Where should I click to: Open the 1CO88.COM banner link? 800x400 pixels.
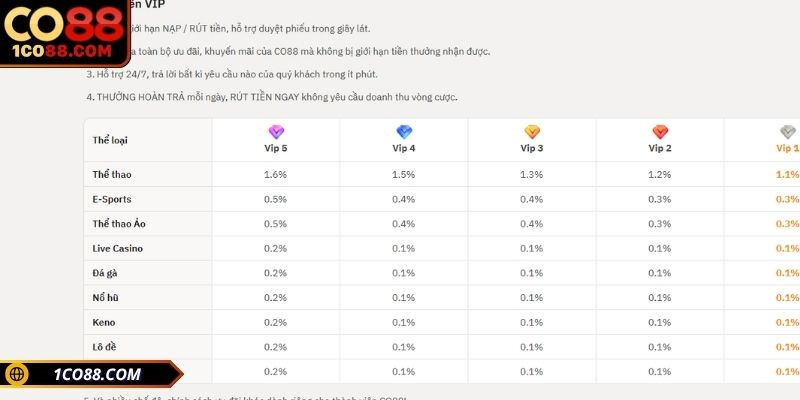91,374
